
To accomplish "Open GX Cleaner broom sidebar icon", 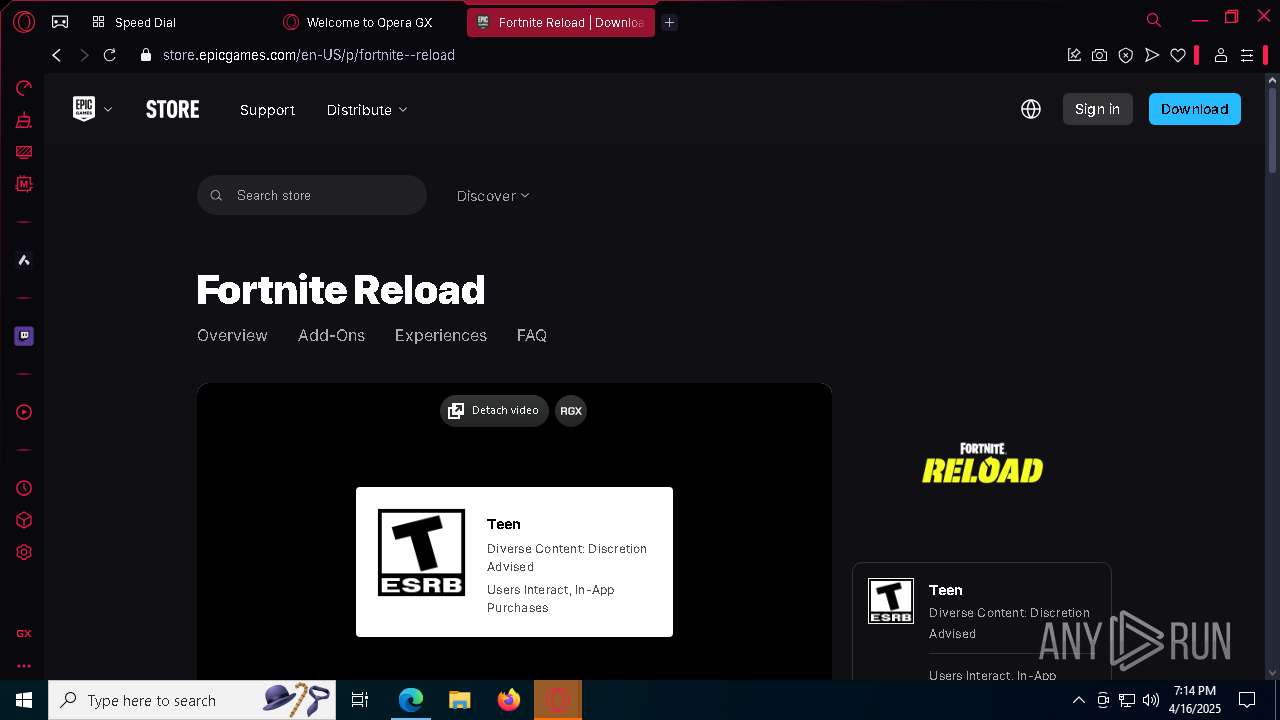I will click(x=24, y=120).
